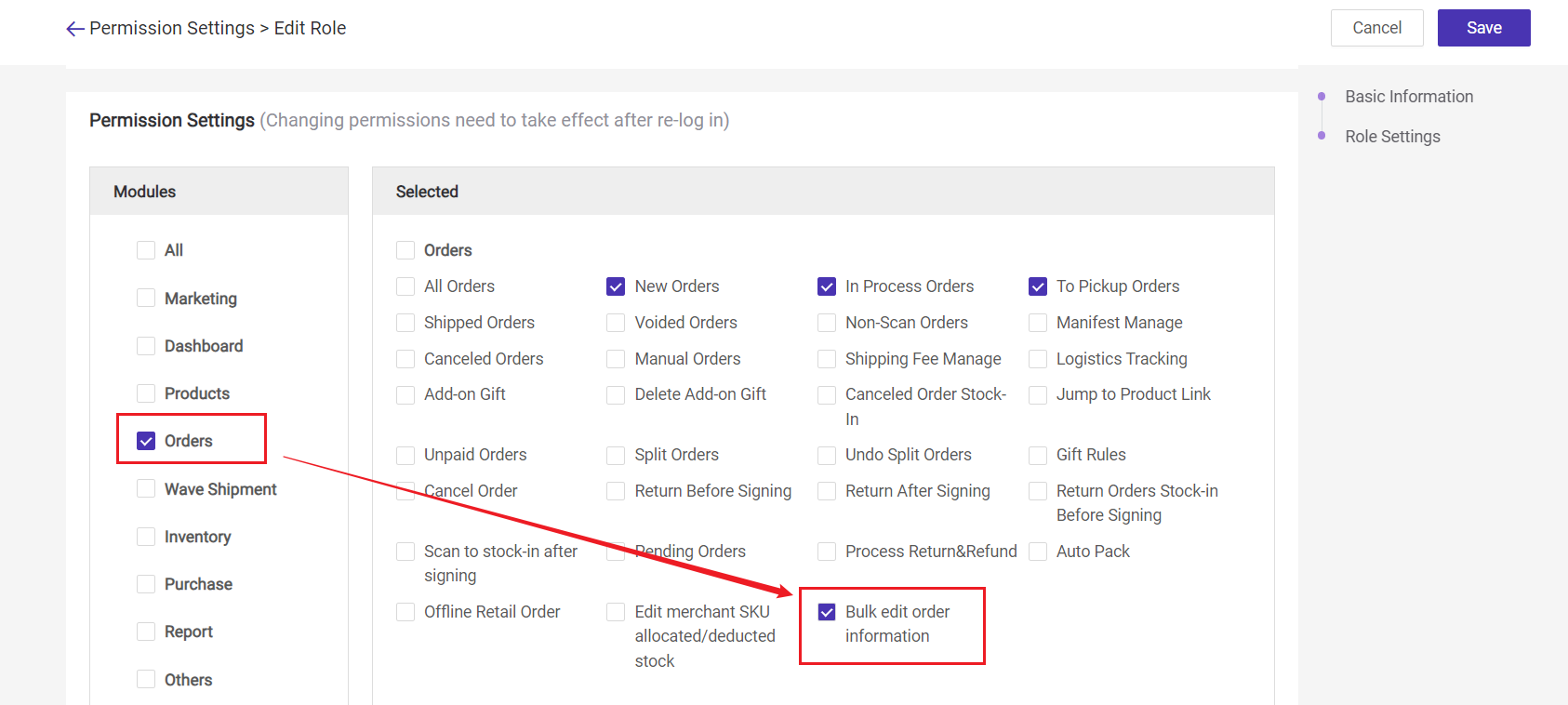Check the Purchase module checkbox
Viewport: 1568px width, 705px height.
pos(146,584)
